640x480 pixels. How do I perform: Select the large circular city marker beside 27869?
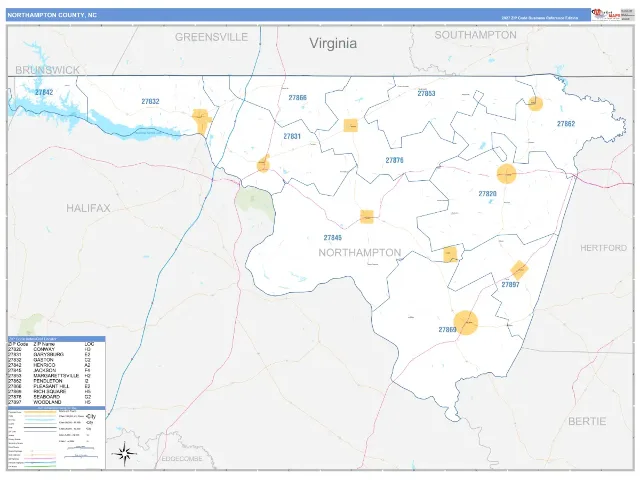click(x=466, y=322)
